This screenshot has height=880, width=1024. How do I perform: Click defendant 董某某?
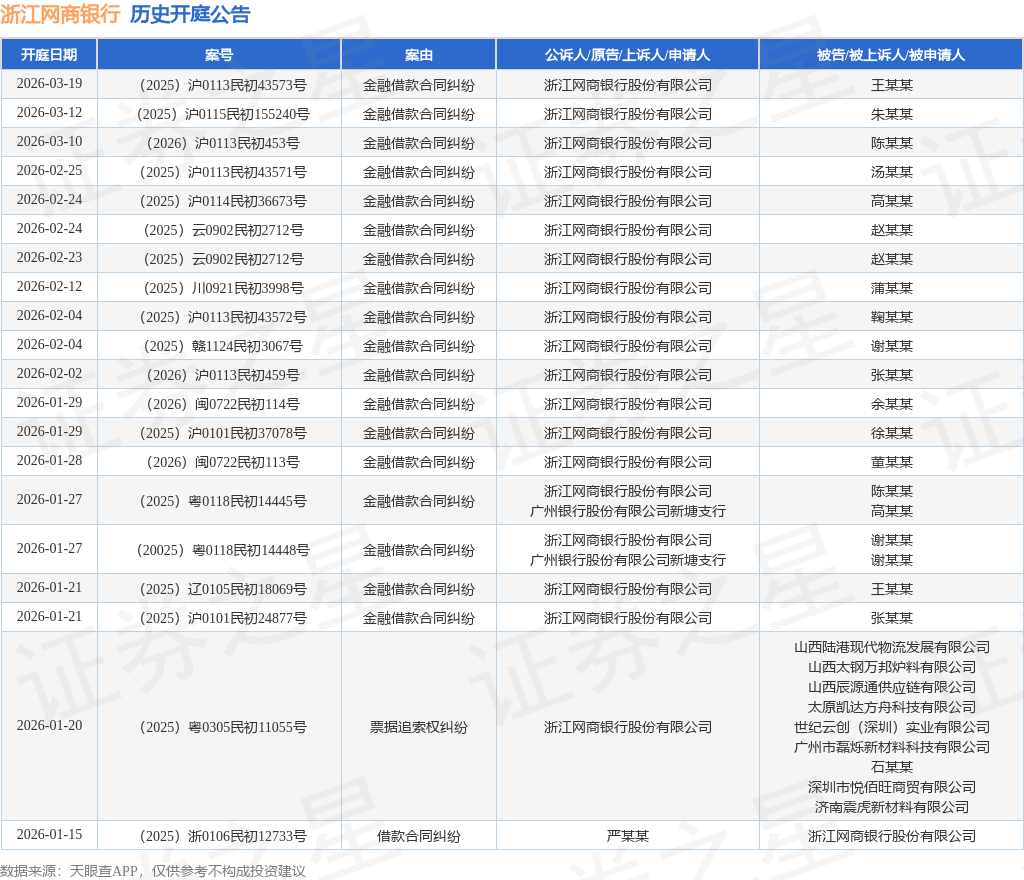click(x=891, y=462)
